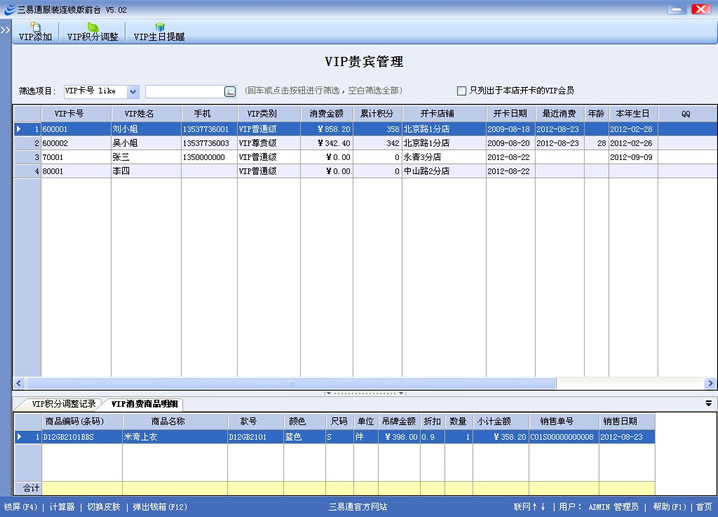Screen dimensions: 718x517
Task: Click the VIP姓名 column header
Action: coord(146,114)
